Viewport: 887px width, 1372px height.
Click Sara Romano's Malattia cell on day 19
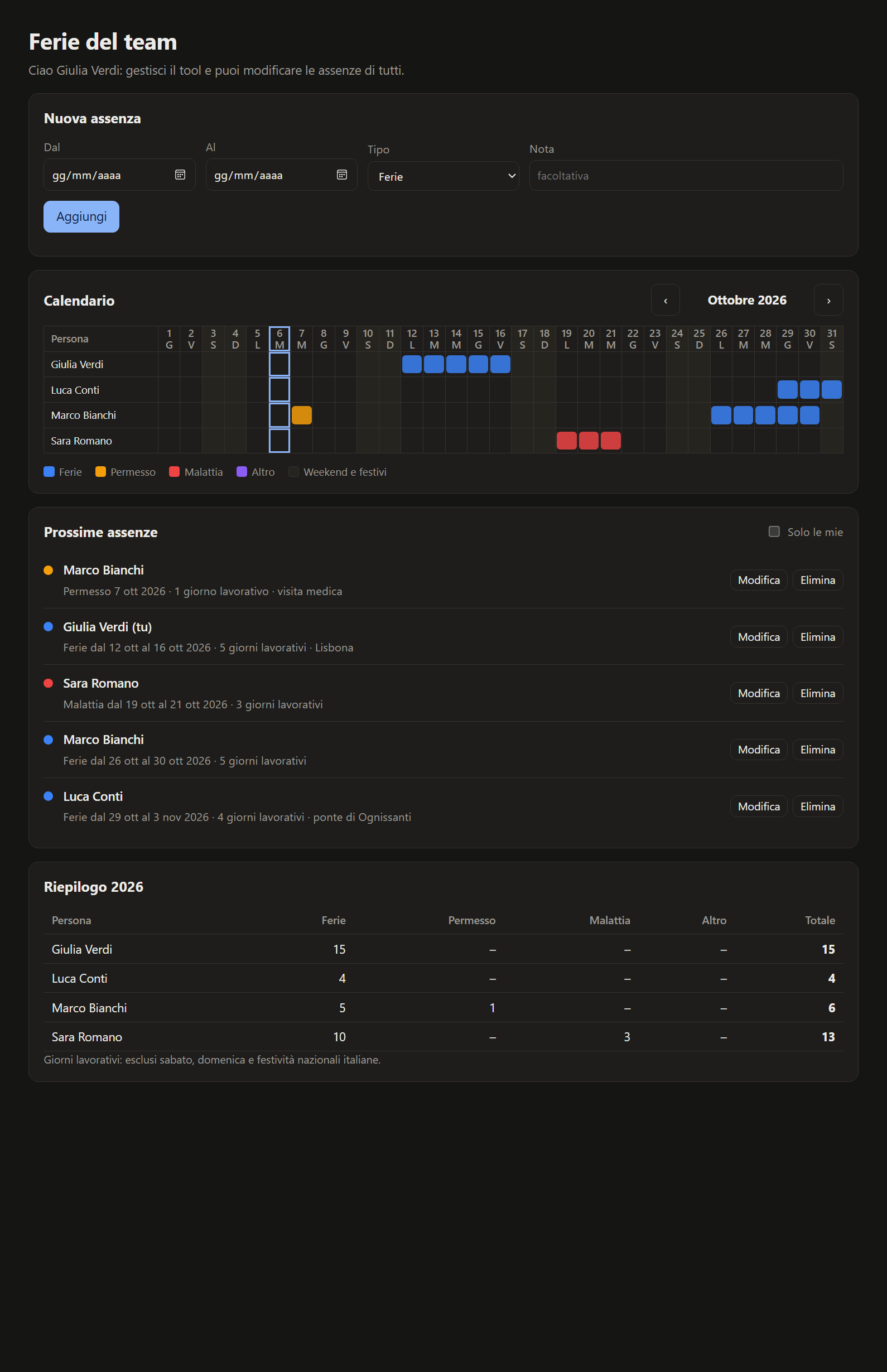pyautogui.click(x=567, y=441)
